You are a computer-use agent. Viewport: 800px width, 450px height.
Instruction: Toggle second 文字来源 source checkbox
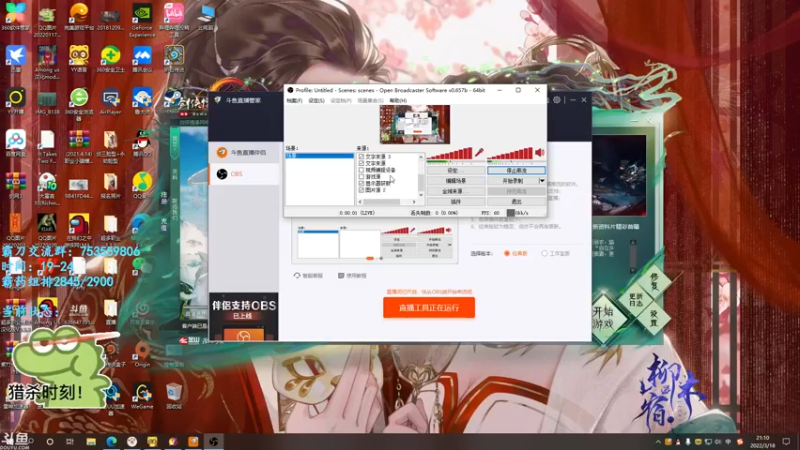point(361,163)
